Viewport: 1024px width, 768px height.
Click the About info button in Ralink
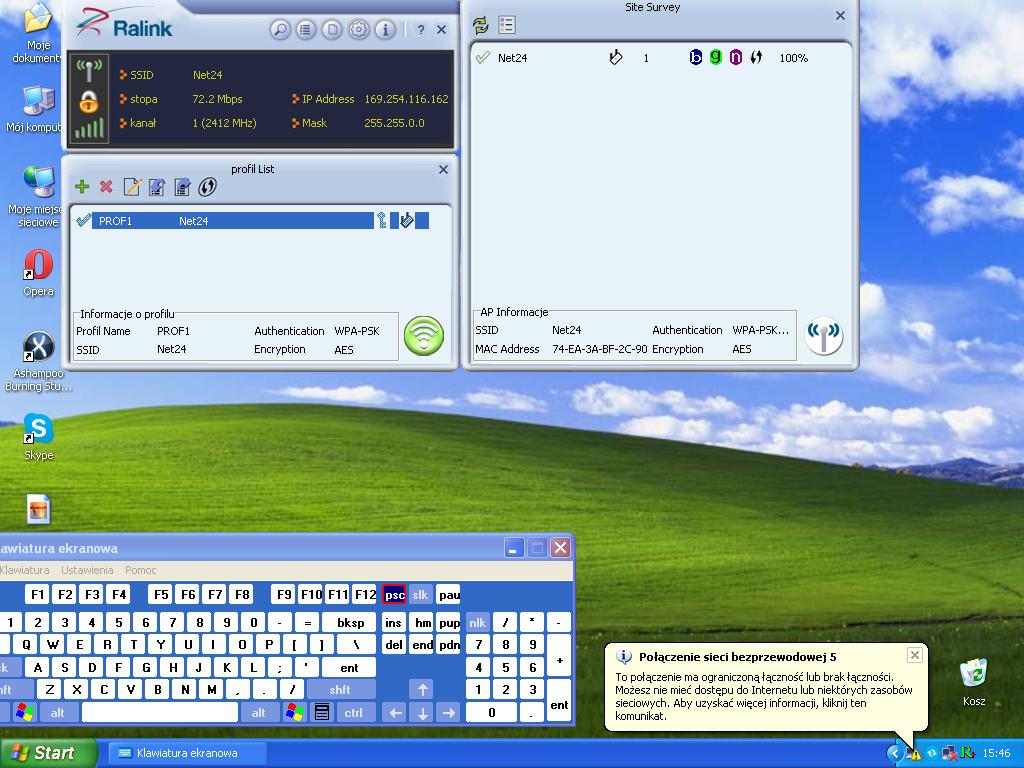[385, 29]
